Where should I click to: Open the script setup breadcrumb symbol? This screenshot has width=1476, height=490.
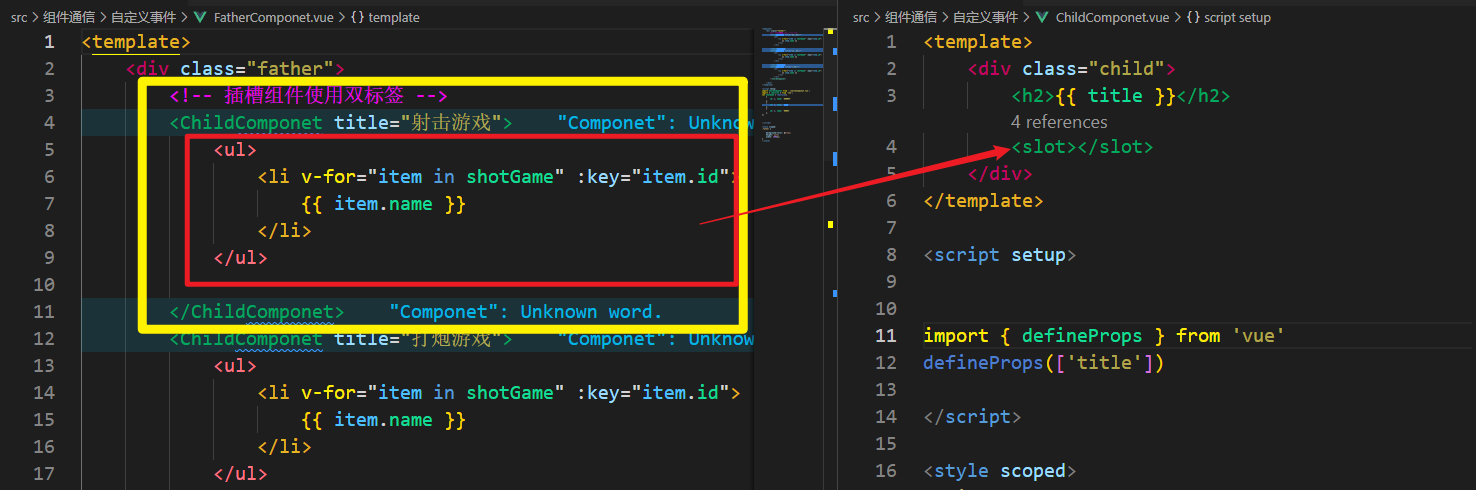(x=1238, y=17)
